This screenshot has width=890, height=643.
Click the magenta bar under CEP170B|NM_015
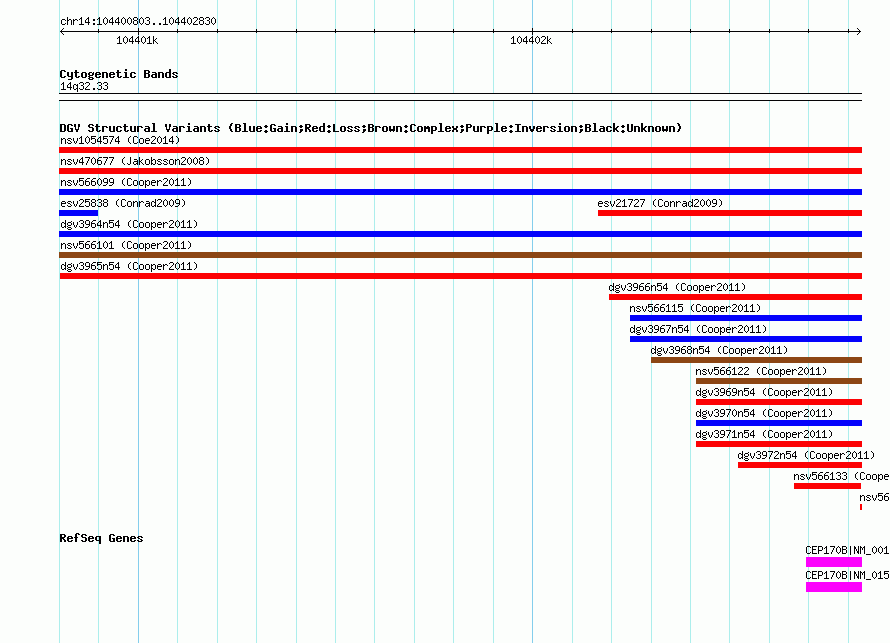coord(834,587)
